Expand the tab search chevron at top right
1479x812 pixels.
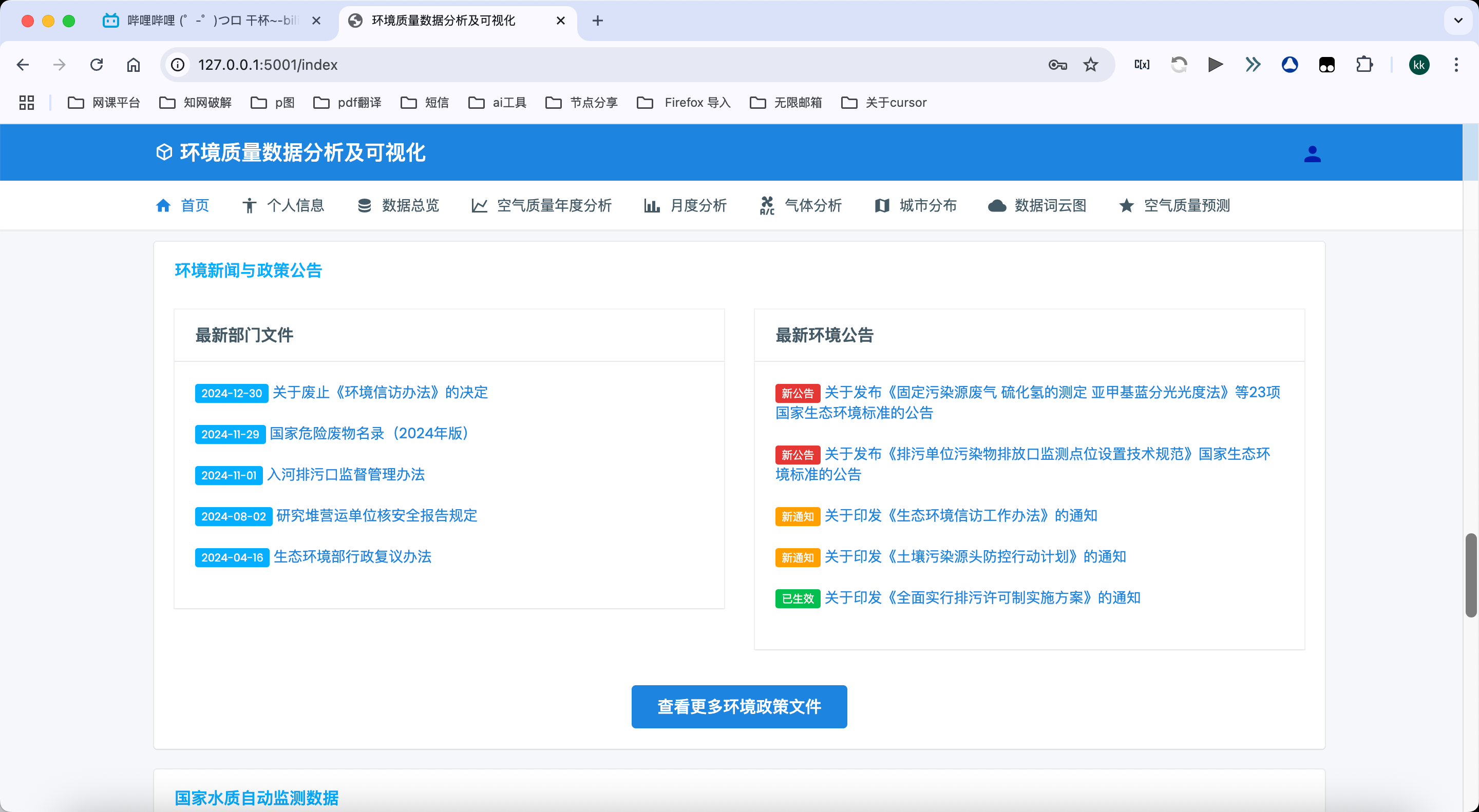click(1458, 21)
